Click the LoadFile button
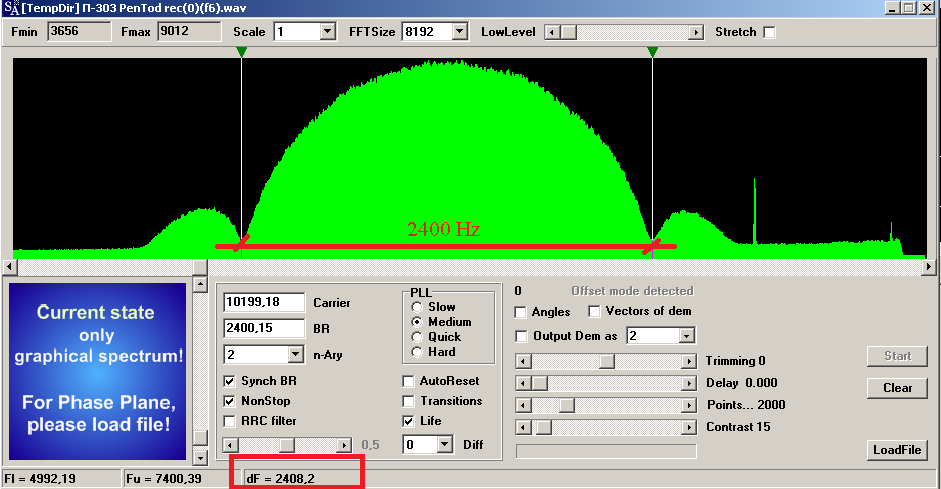This screenshot has height=489, width=941. tap(897, 450)
